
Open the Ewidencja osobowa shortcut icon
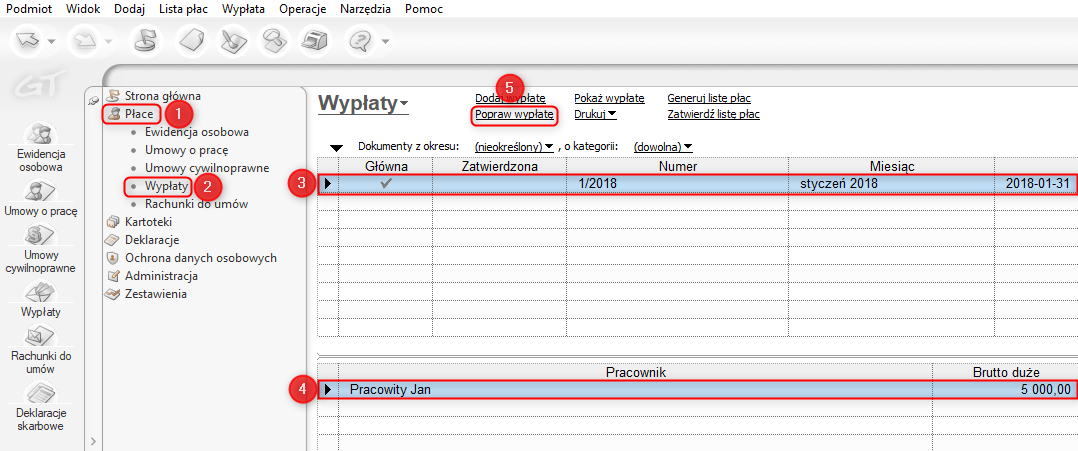tap(39, 133)
